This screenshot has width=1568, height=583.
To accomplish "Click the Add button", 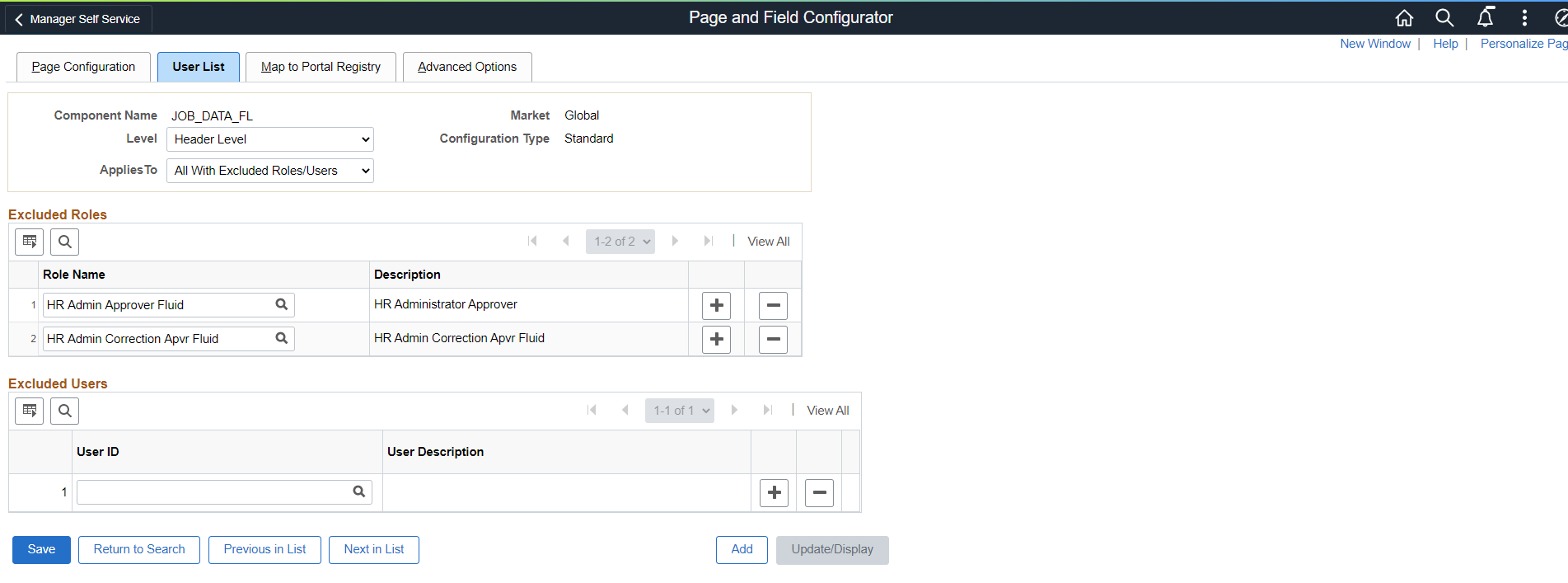I will [742, 550].
